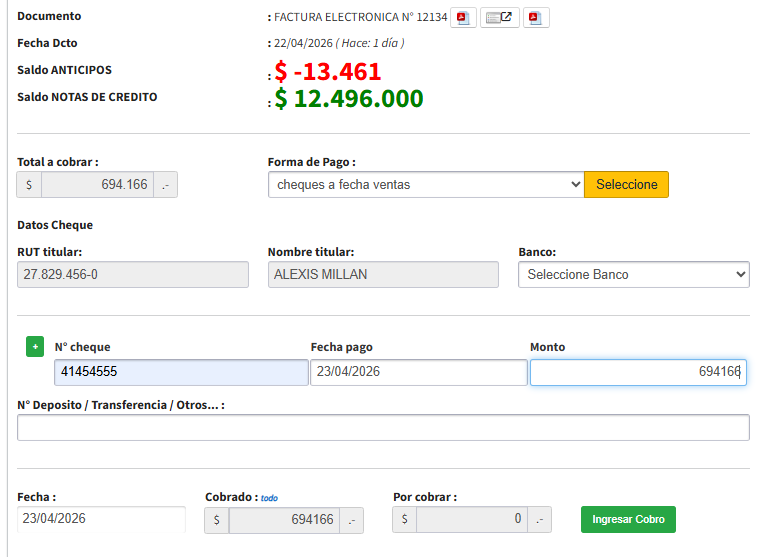Click the RUT titular field

click(x=133, y=275)
